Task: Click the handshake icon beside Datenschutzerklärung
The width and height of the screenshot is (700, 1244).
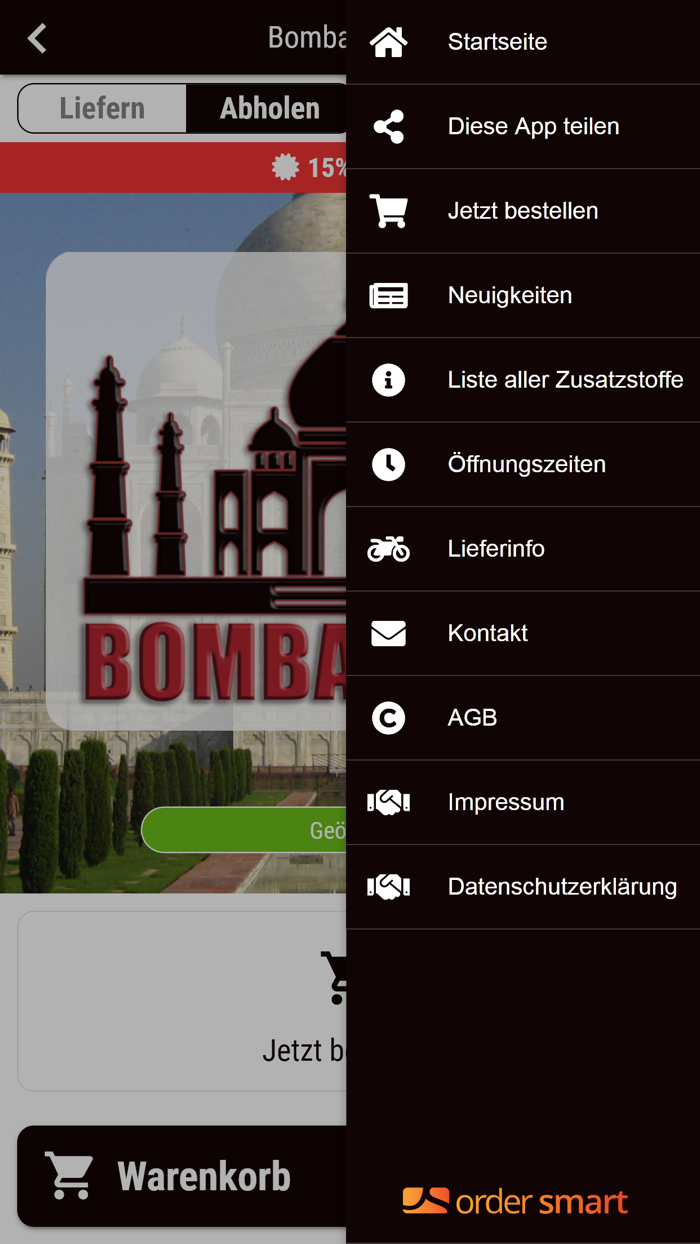Action: tap(388, 887)
